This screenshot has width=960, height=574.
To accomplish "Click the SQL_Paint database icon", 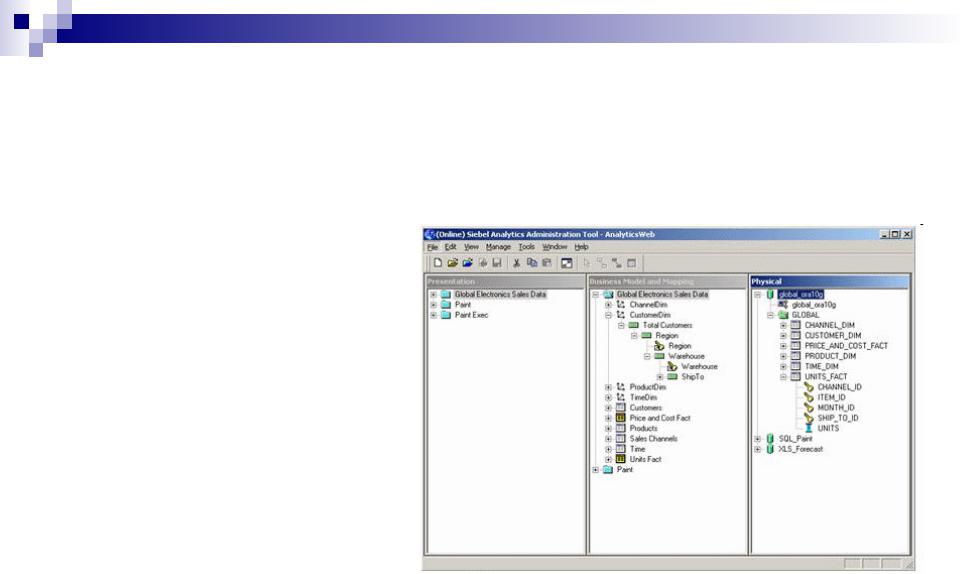I will point(770,439).
